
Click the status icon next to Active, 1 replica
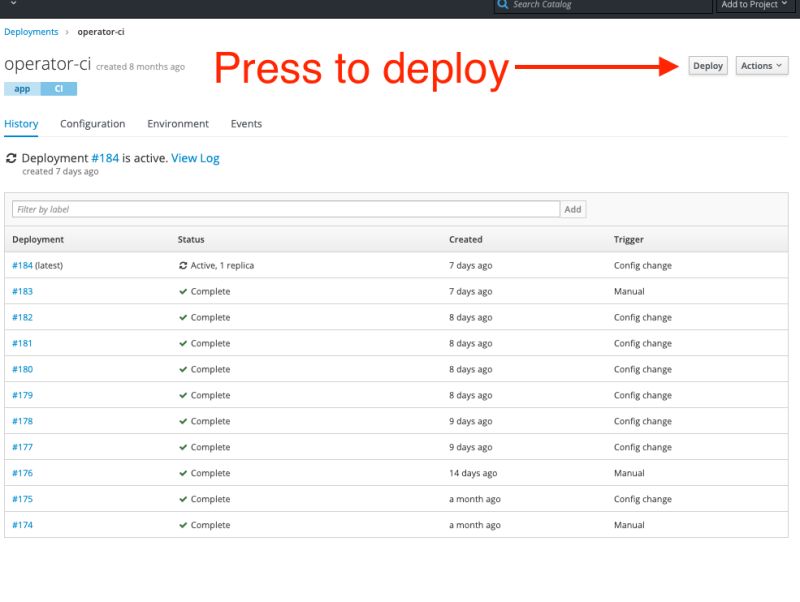click(183, 265)
